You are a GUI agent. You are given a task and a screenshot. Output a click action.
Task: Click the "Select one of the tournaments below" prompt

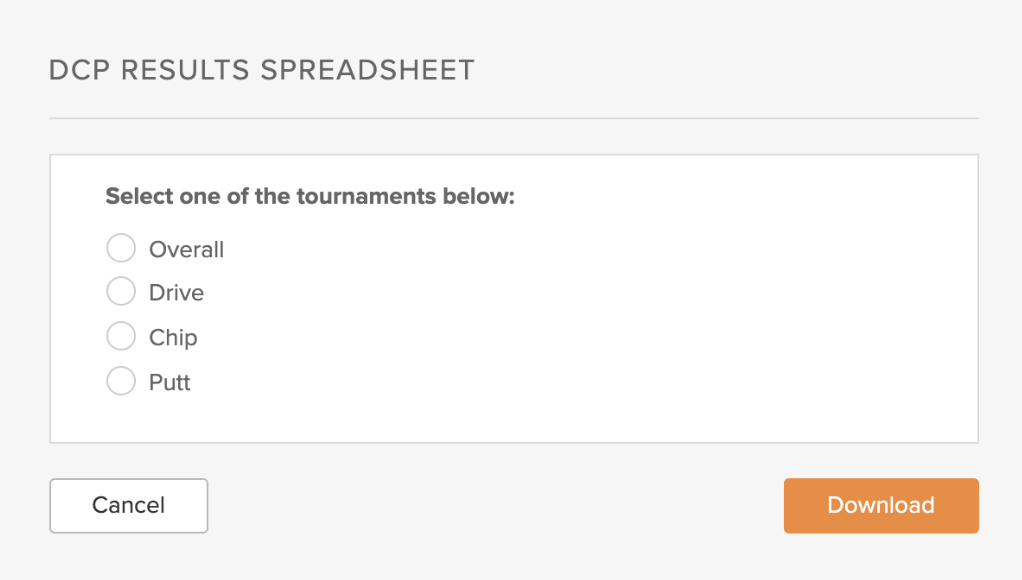pos(310,196)
